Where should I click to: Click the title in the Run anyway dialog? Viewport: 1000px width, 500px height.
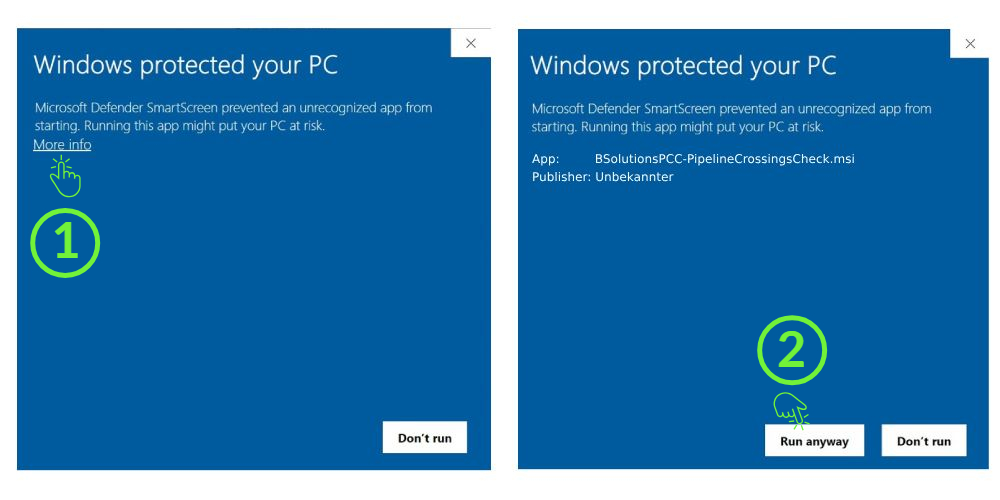pyautogui.click(x=683, y=66)
